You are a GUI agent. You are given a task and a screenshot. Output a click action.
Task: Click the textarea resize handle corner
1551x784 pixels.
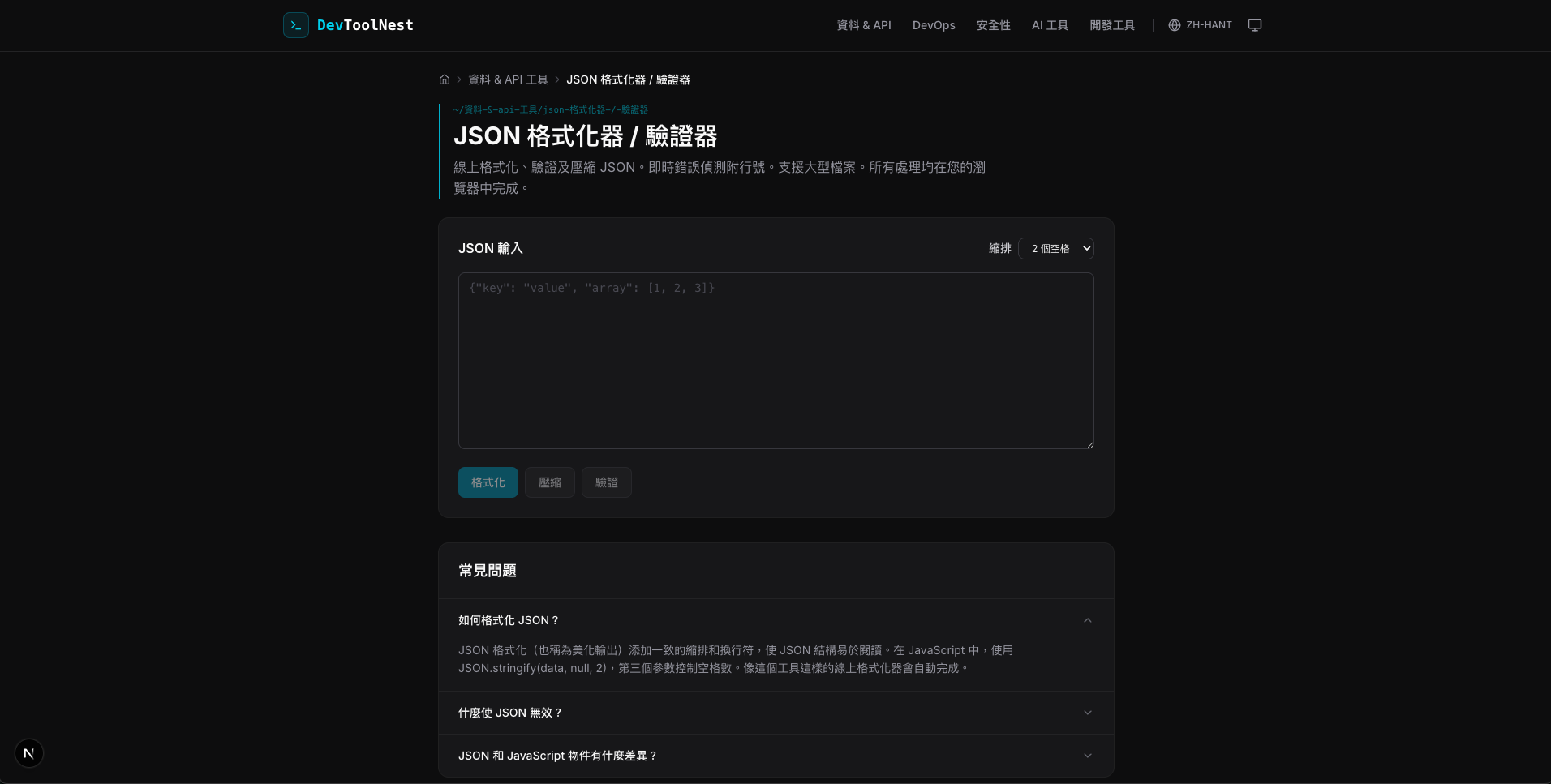(x=1089, y=444)
